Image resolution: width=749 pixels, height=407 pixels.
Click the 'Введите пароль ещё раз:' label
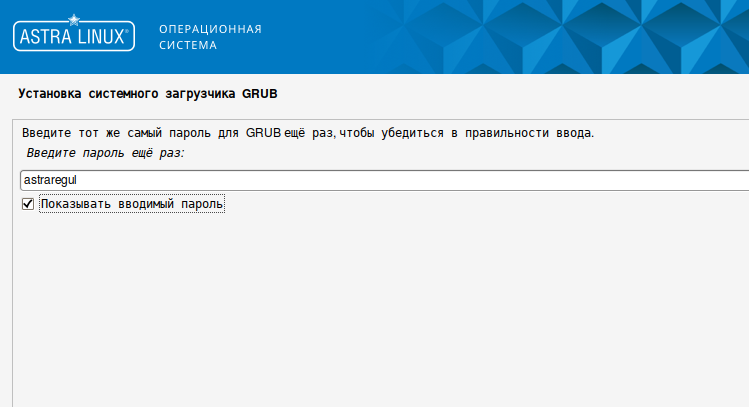coord(105,153)
